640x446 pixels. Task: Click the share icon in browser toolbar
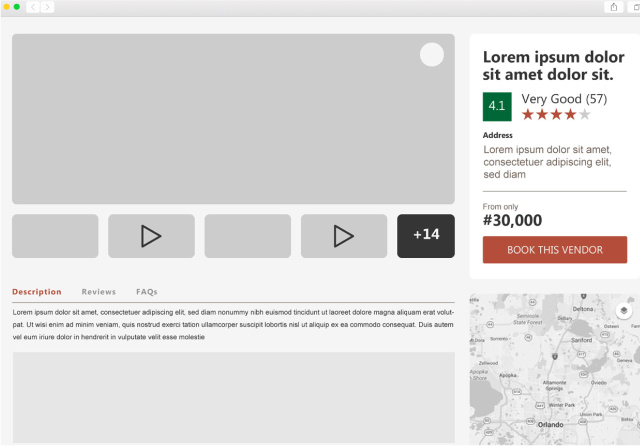[x=613, y=7]
